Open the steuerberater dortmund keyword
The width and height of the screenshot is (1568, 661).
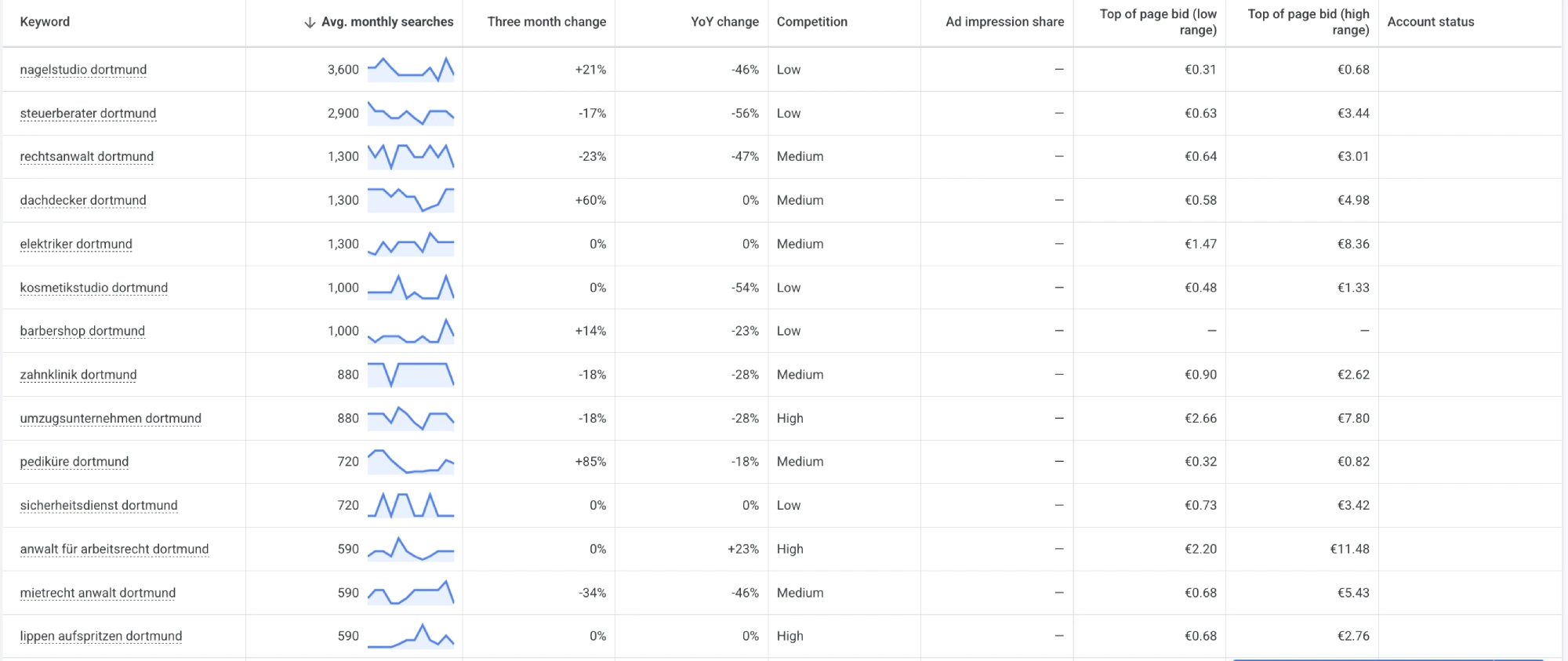coord(88,113)
